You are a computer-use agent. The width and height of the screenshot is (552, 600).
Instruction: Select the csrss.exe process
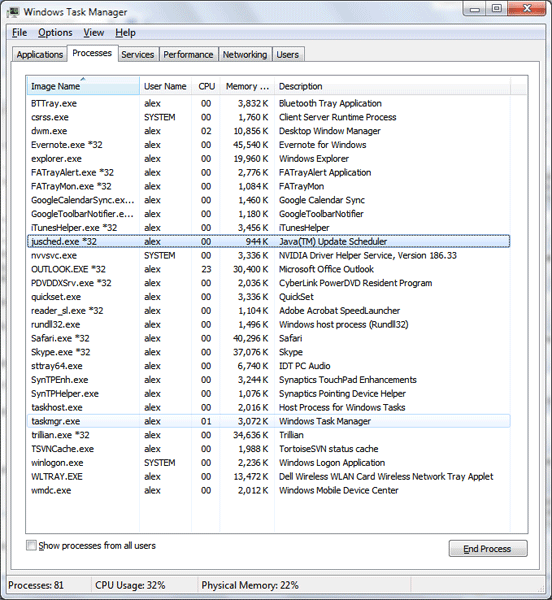coord(269,117)
